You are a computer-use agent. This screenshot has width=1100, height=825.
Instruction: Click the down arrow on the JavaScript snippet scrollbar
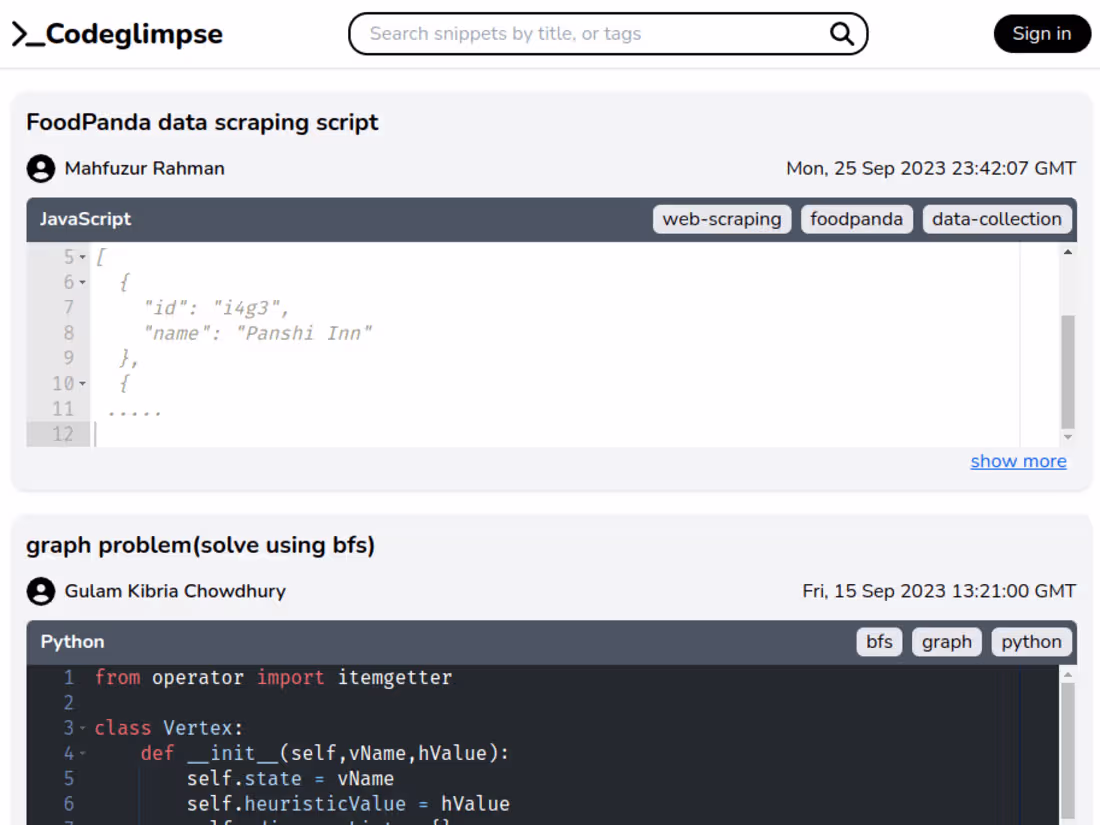(x=1068, y=436)
